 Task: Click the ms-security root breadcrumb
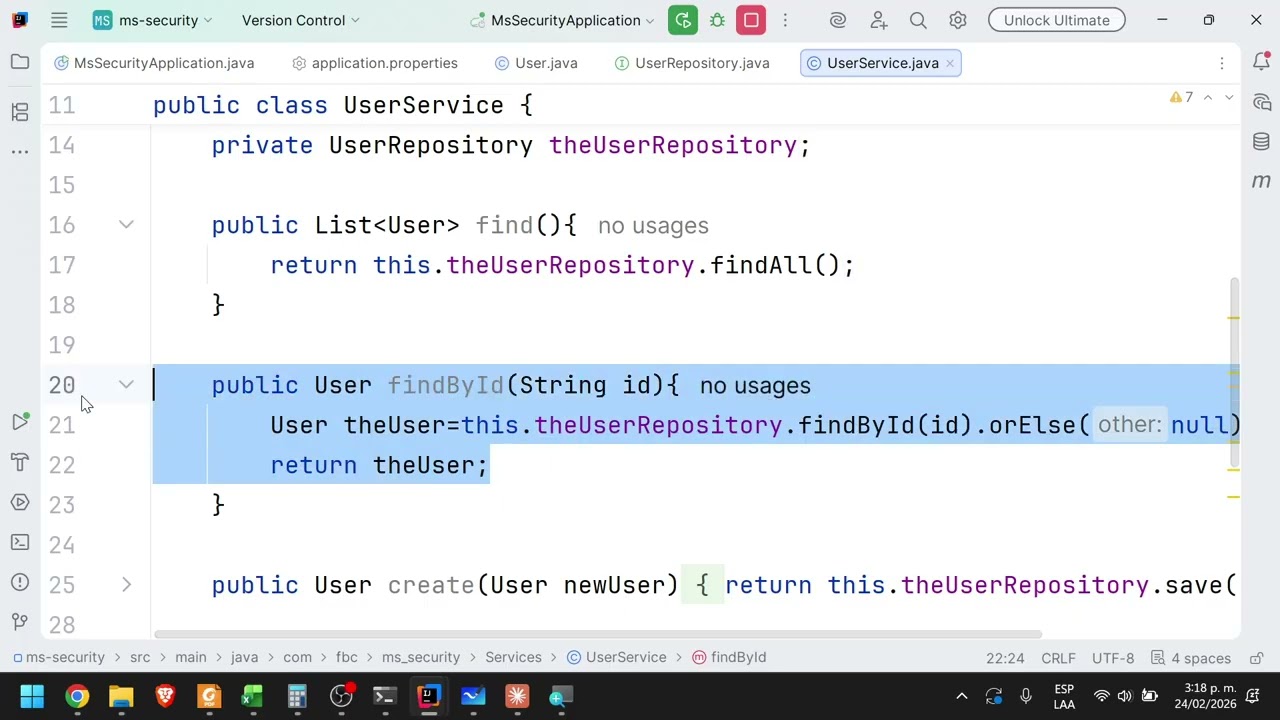pos(58,657)
